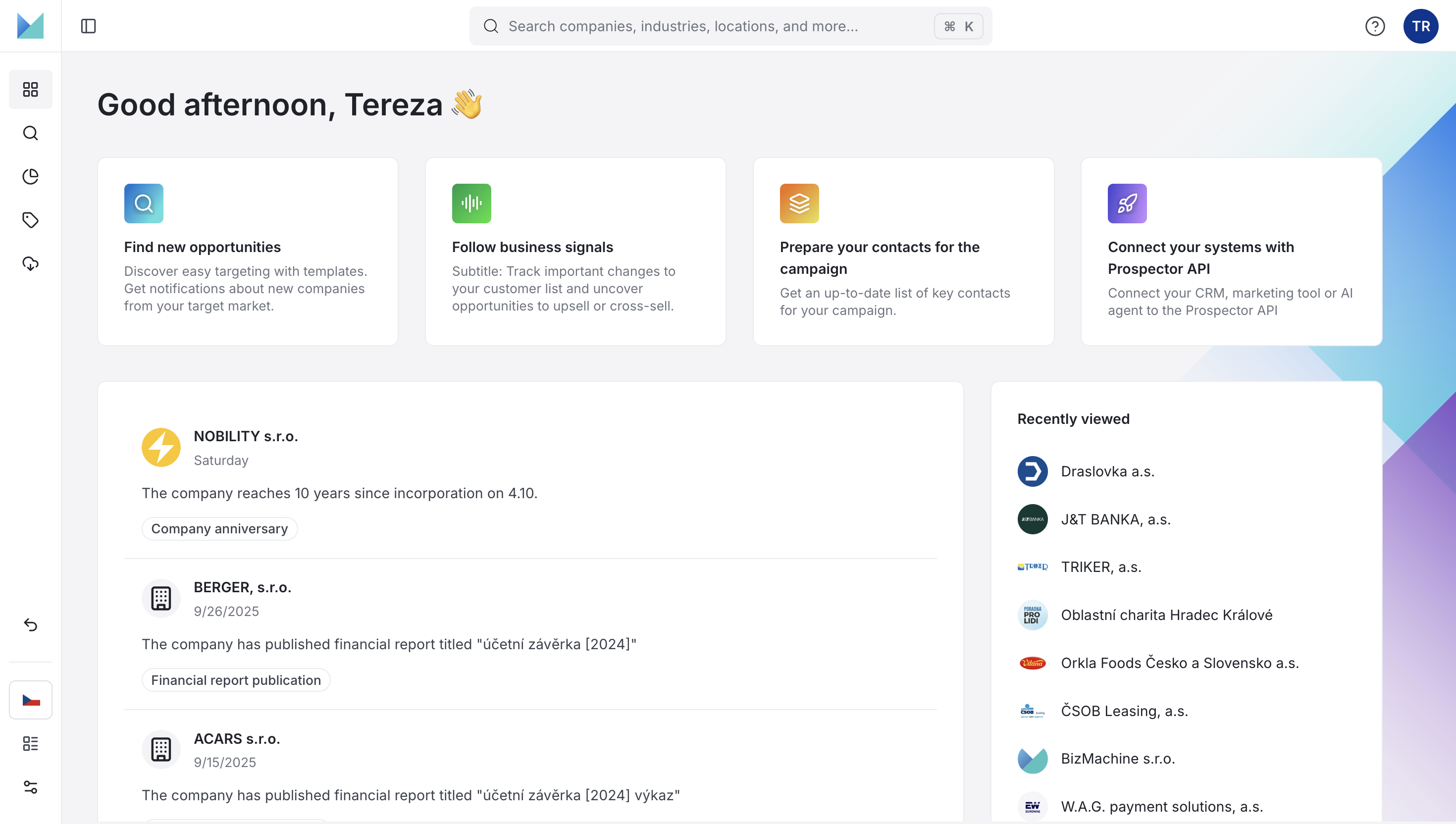Open Draslovka a.s. from Recently viewed
Screen dimensions: 1456x824
pyautogui.click(x=1107, y=471)
